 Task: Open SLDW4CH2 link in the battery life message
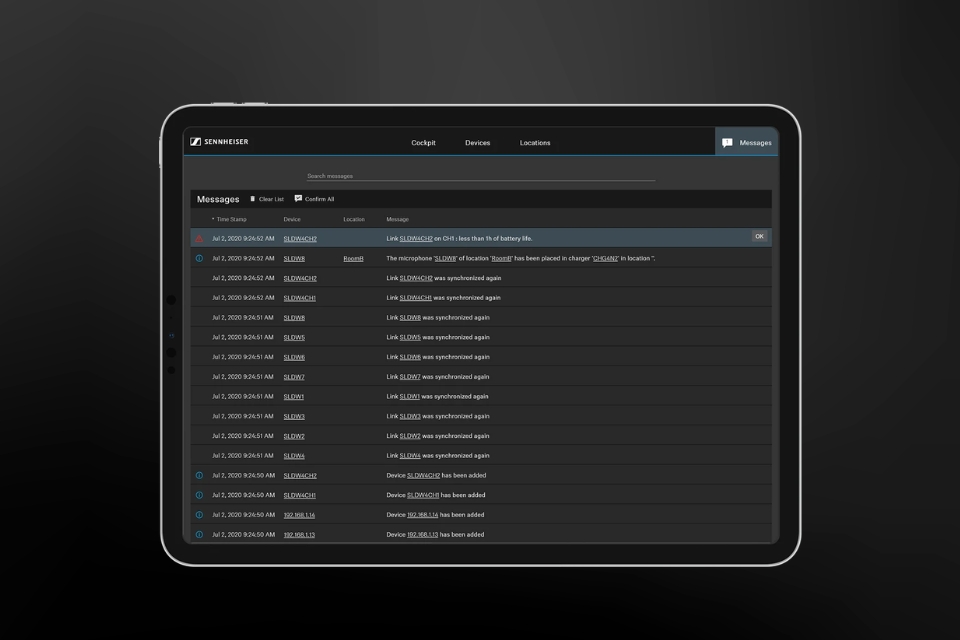416,239
